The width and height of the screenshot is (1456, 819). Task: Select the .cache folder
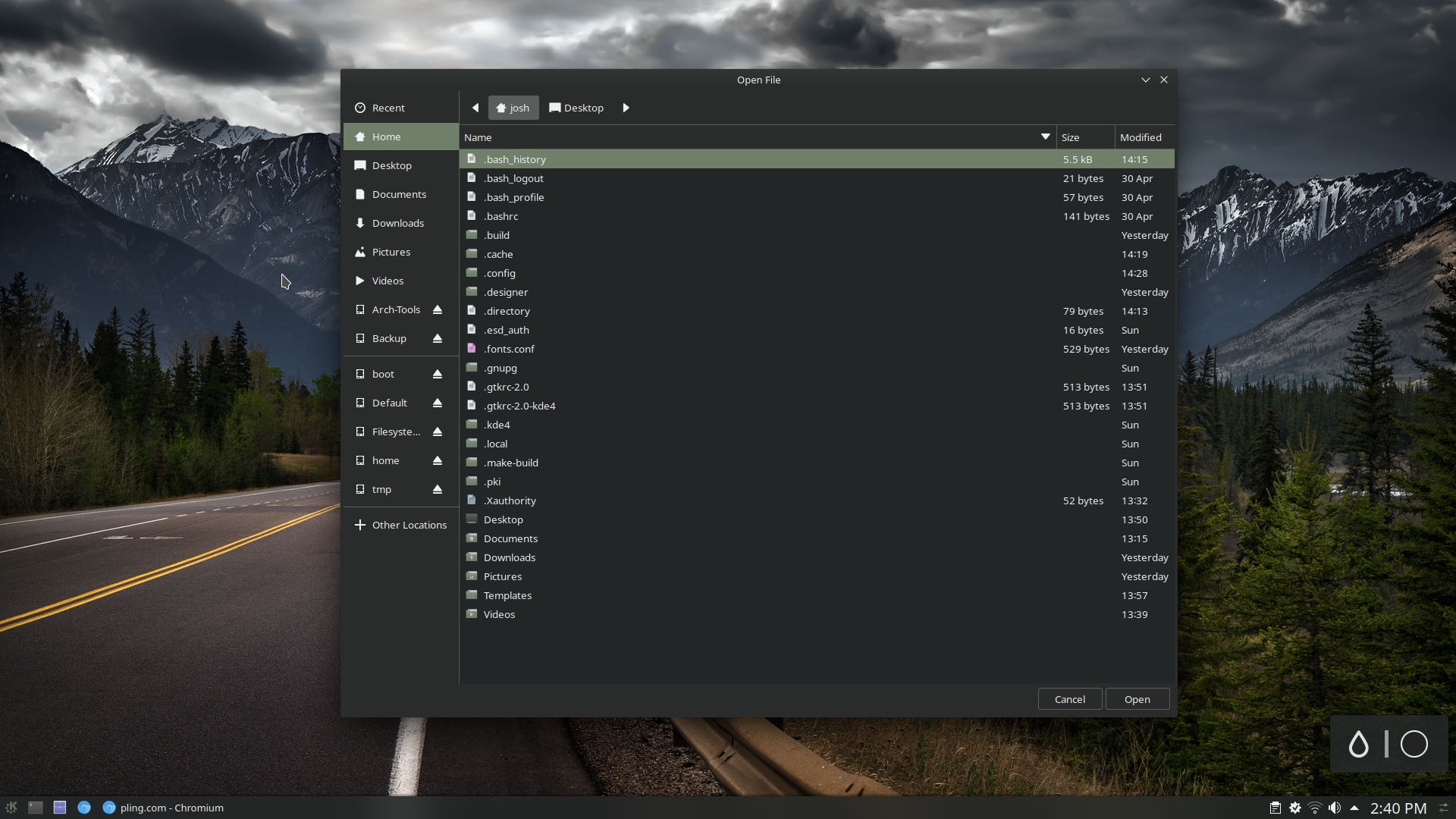pos(817,254)
